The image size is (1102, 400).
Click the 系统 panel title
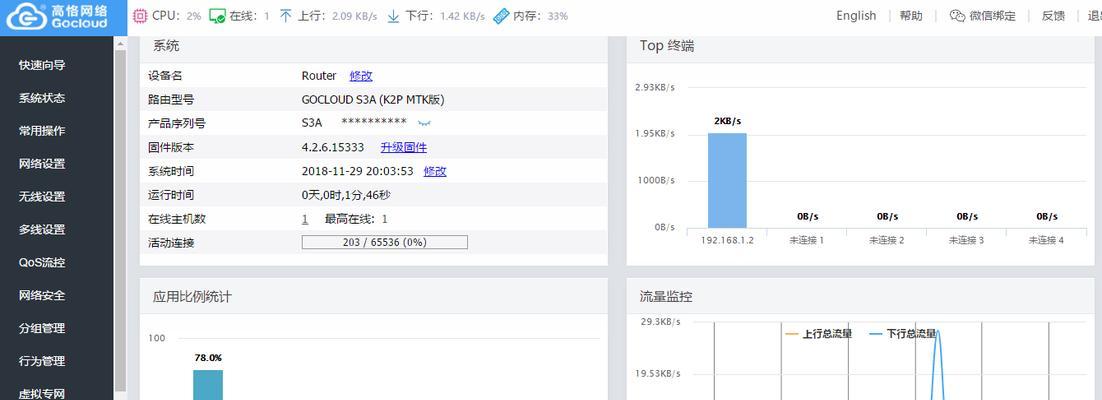click(x=166, y=46)
